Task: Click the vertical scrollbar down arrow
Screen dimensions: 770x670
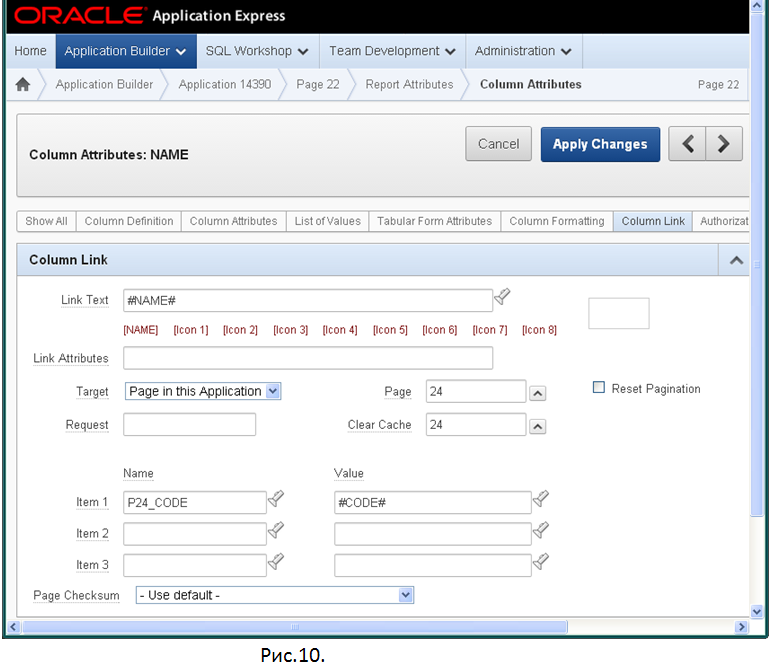Action: click(757, 612)
